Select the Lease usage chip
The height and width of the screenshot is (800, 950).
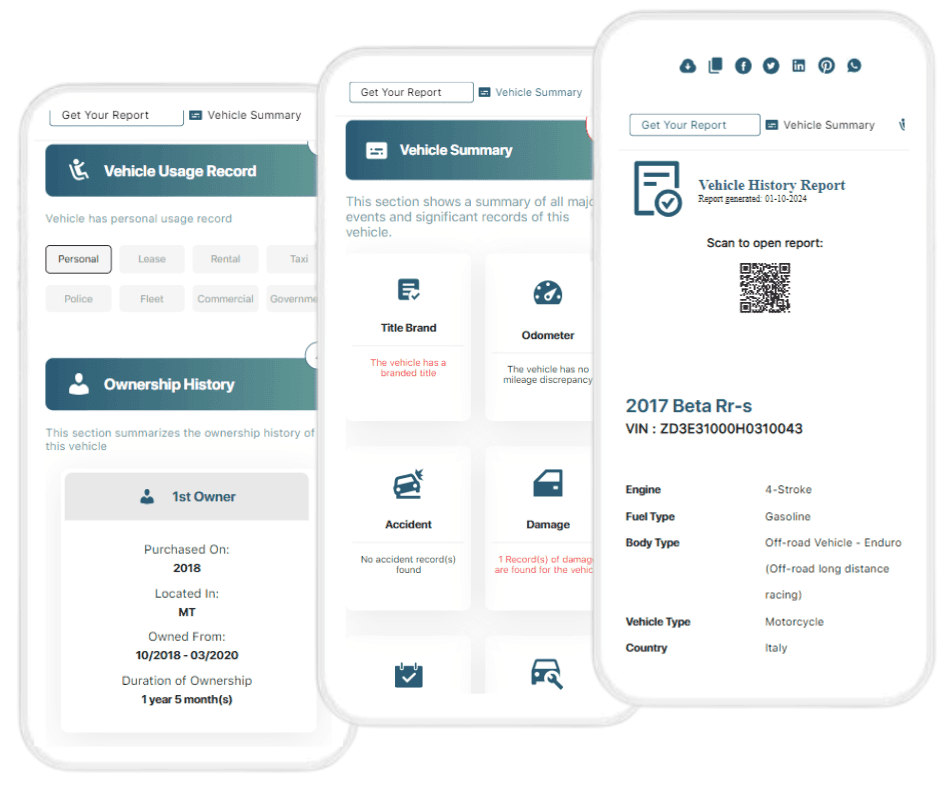pos(152,259)
